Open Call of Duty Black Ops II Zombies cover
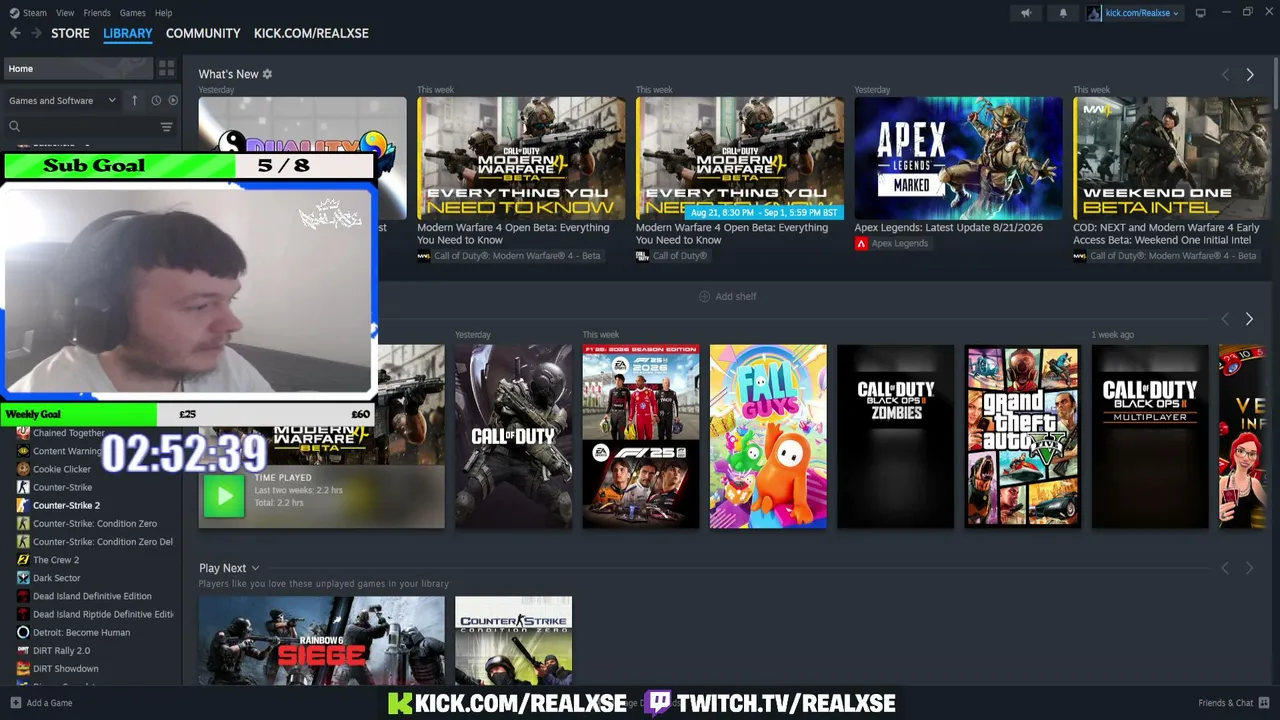1280x720 pixels. (896, 436)
